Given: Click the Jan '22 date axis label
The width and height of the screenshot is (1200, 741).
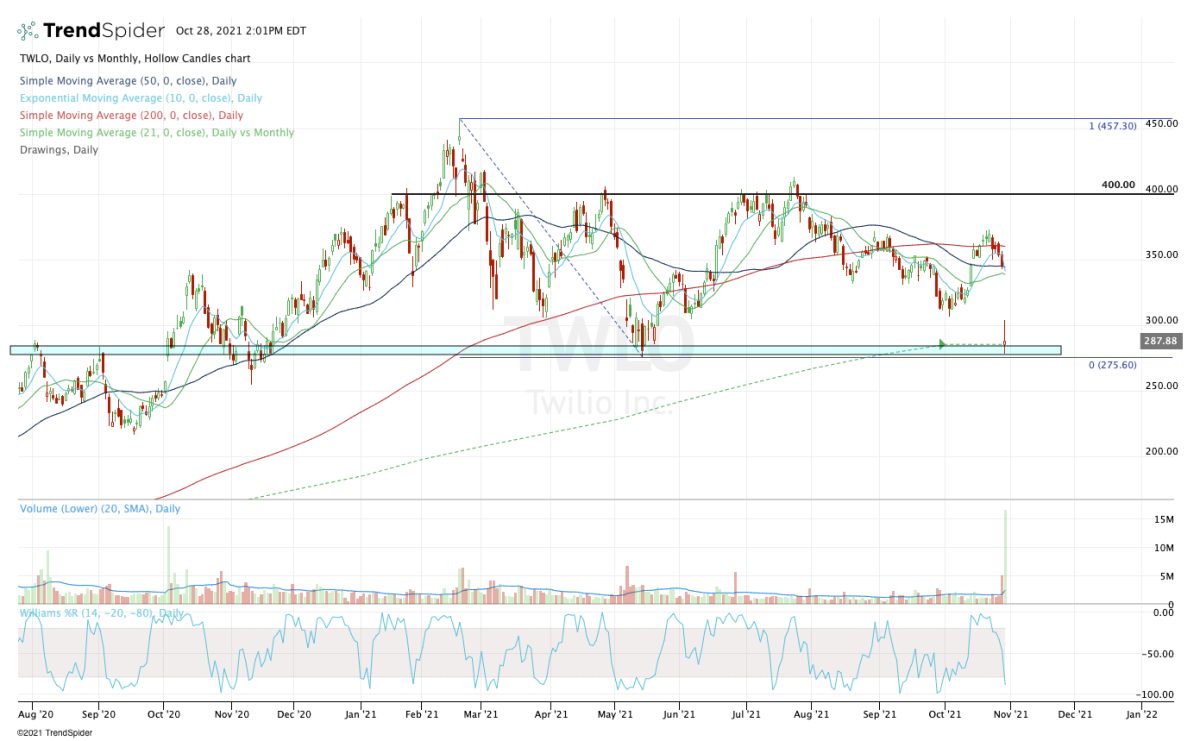Looking at the screenshot, I should click(x=1141, y=716).
